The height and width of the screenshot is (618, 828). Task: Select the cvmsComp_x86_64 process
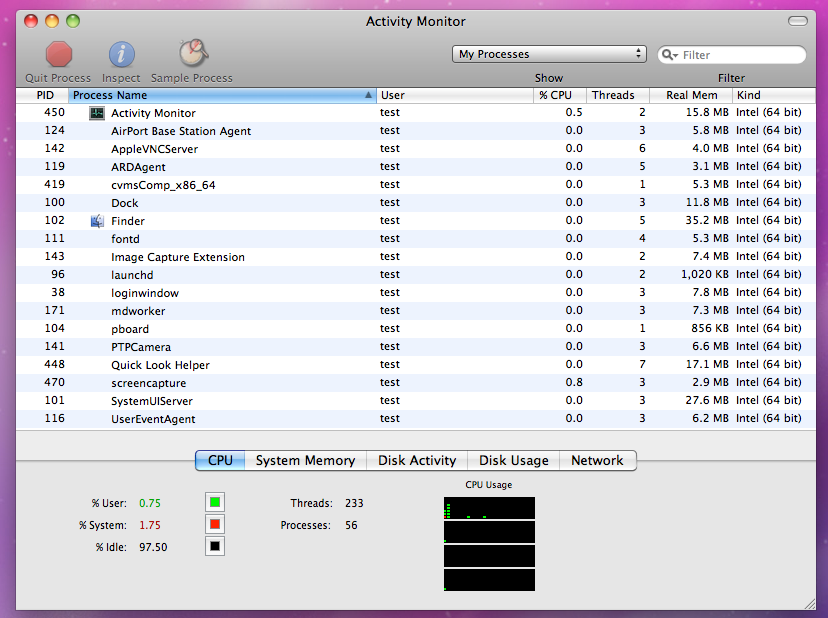click(416, 185)
